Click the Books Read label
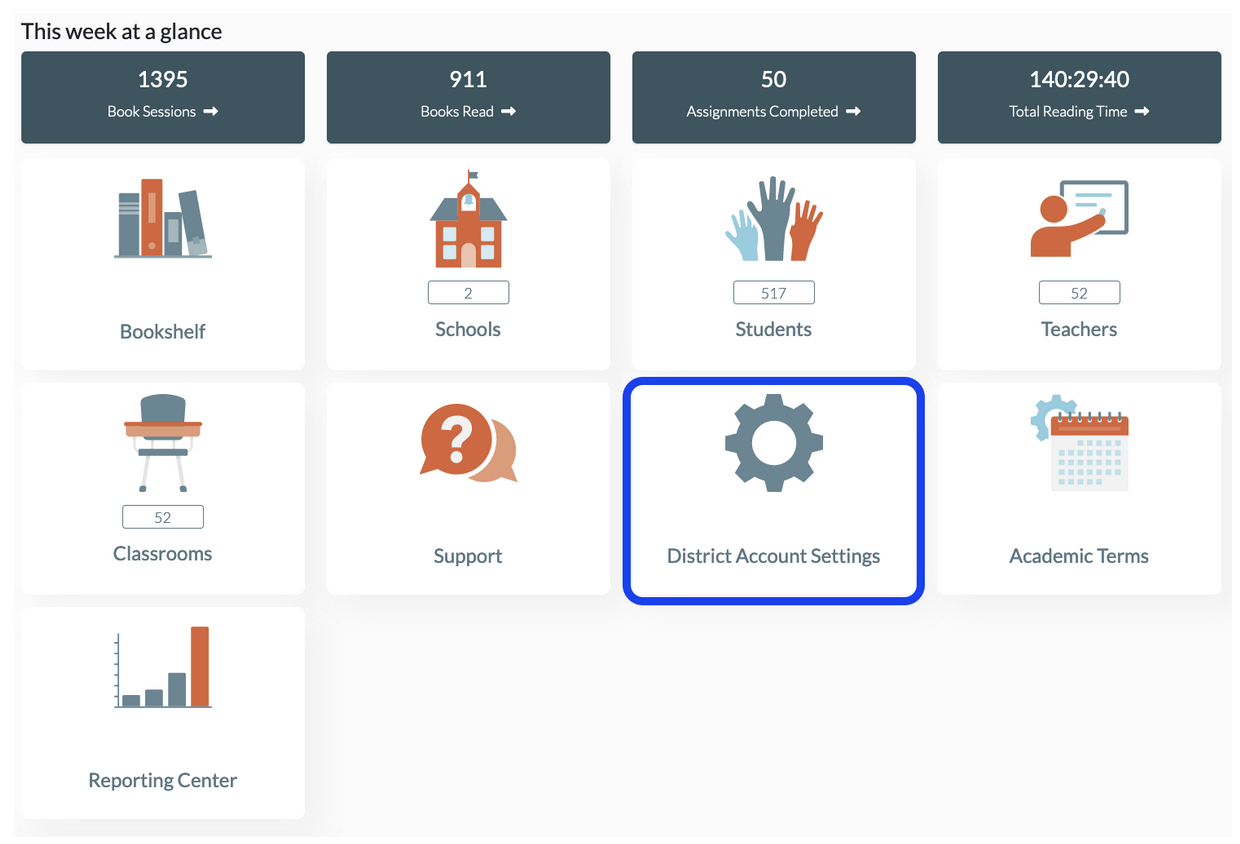1240x844 pixels. (x=457, y=112)
